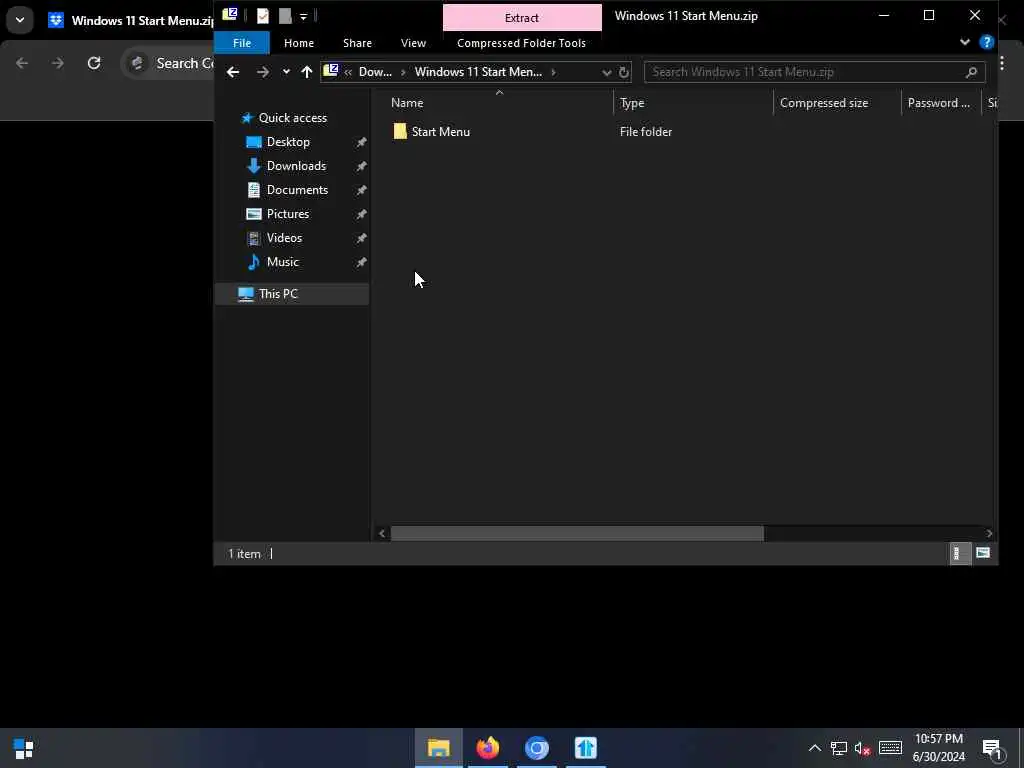This screenshot has width=1024, height=768.
Task: Open the File menu
Action: (x=242, y=43)
